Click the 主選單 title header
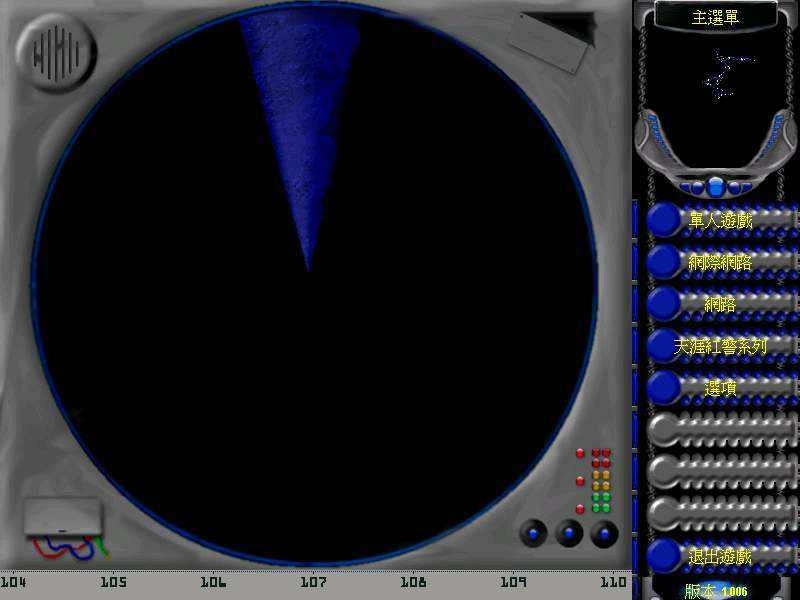 tap(716, 17)
